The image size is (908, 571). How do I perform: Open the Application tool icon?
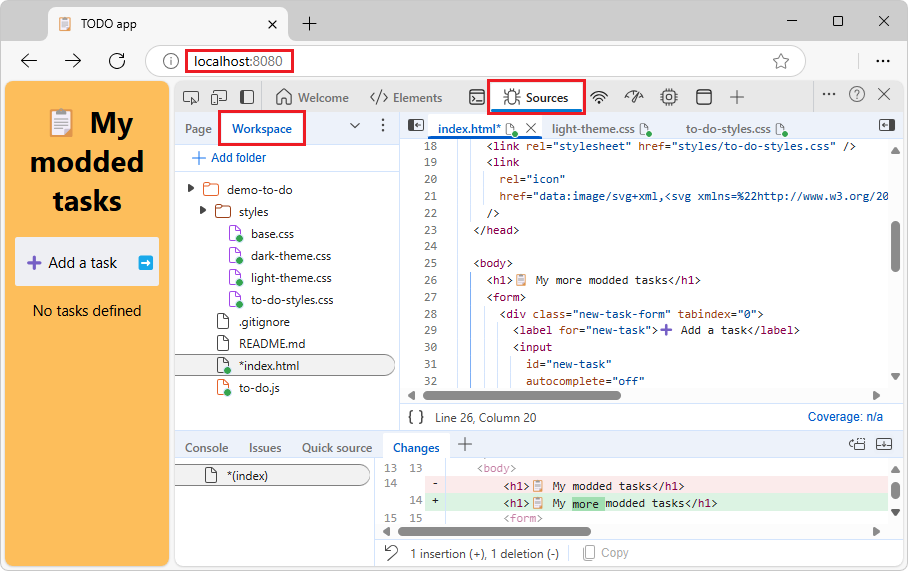704,97
